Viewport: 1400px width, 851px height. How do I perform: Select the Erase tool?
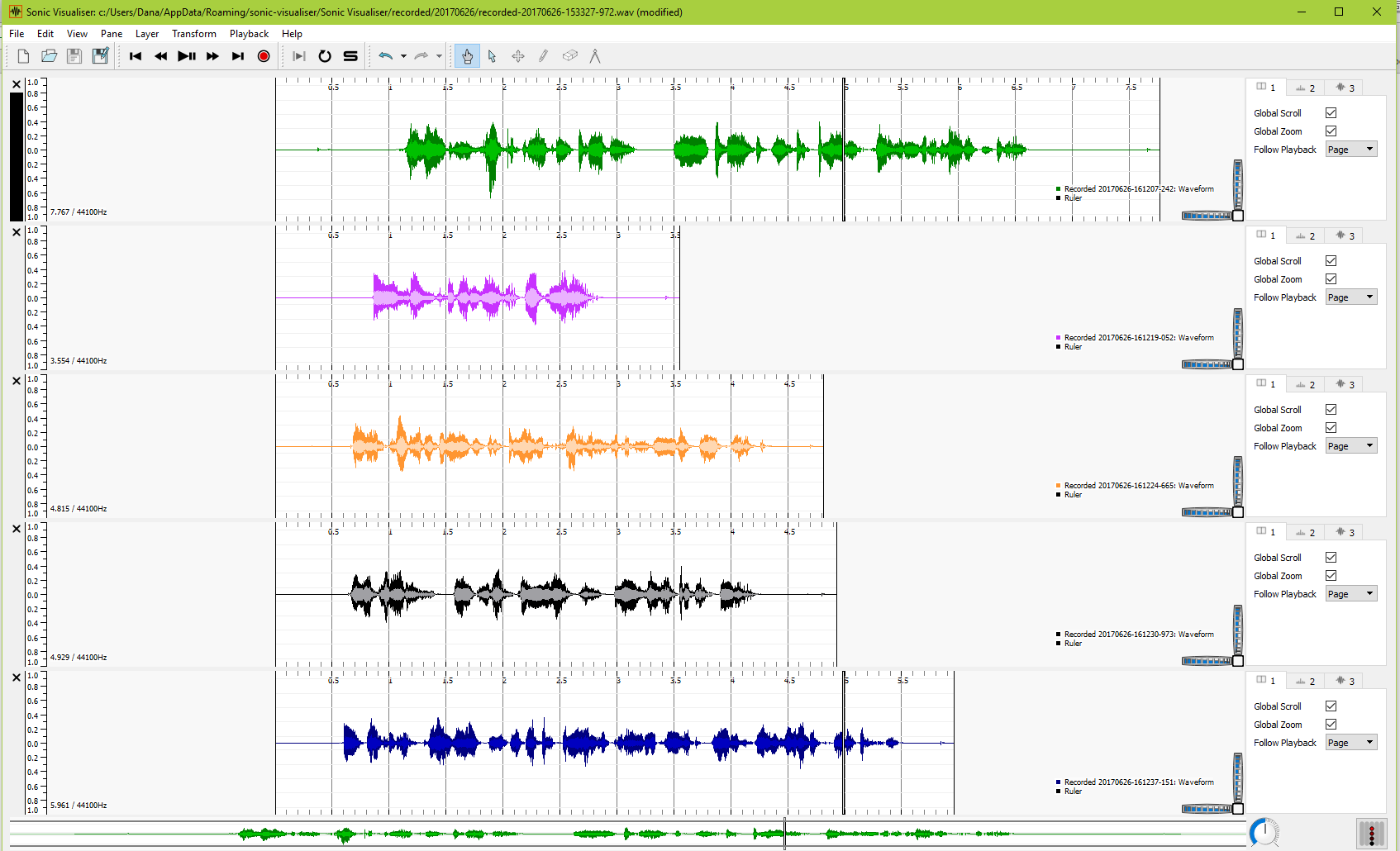(569, 56)
